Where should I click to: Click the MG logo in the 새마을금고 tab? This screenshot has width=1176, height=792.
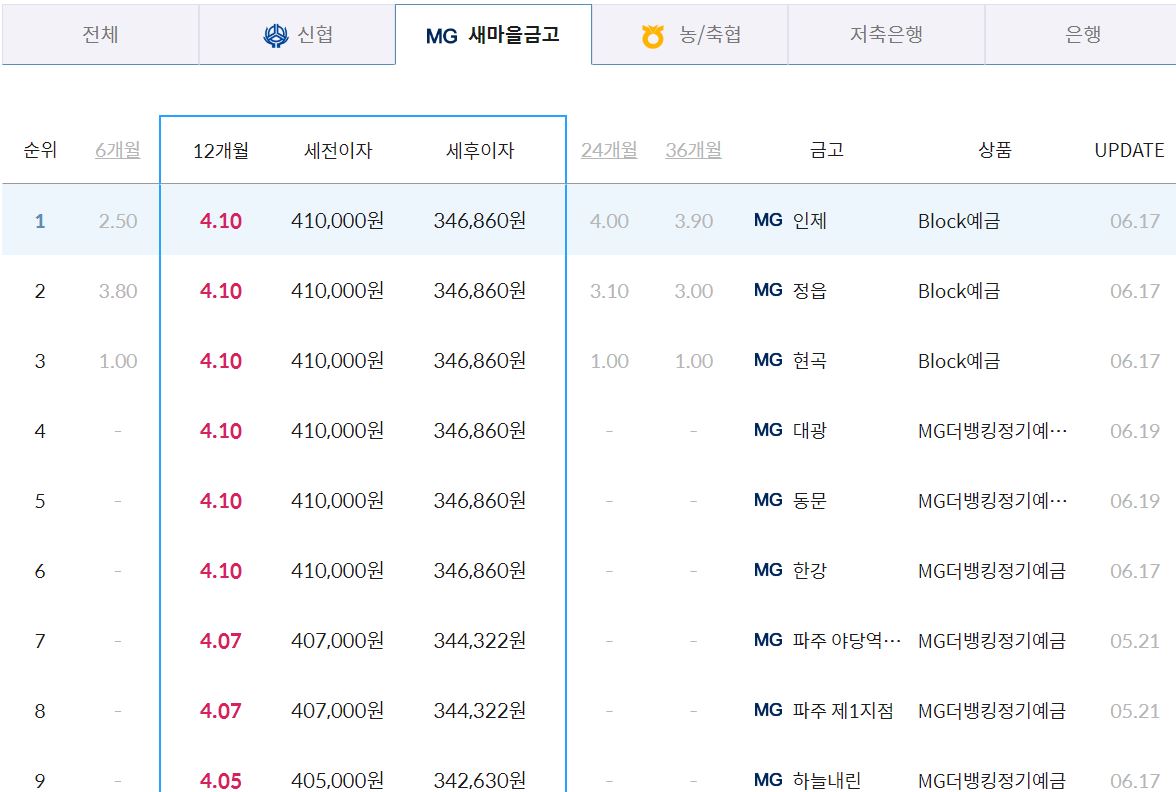click(x=441, y=36)
